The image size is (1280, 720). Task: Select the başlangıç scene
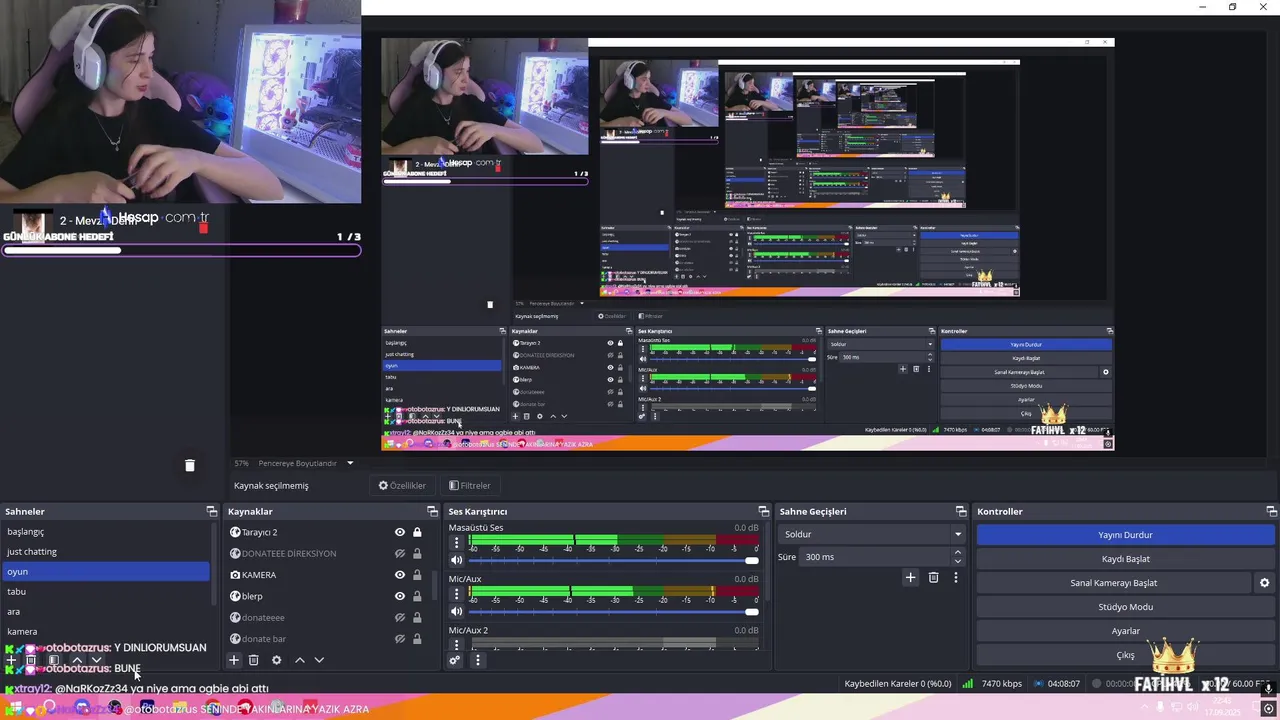(106, 531)
